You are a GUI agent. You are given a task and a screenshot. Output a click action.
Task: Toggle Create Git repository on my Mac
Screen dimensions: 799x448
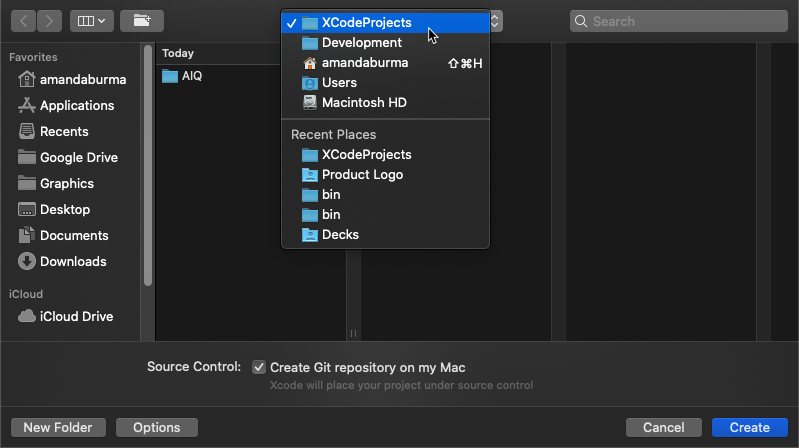tap(259, 367)
